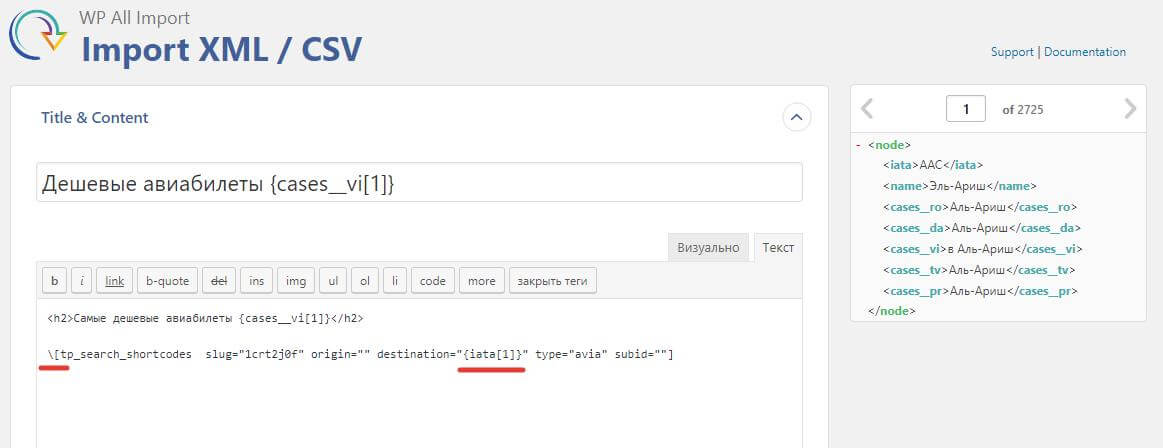Click the 'закрыть теги' button
Image resolution: width=1163 pixels, height=448 pixels.
point(553,281)
